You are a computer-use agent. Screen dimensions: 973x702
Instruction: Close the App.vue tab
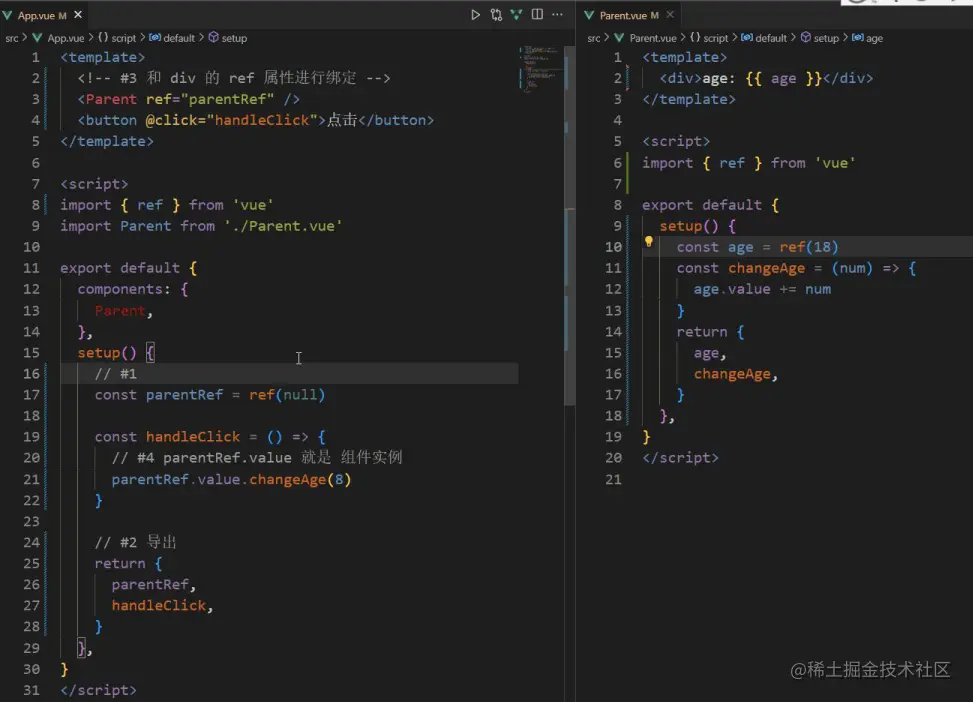point(78,14)
